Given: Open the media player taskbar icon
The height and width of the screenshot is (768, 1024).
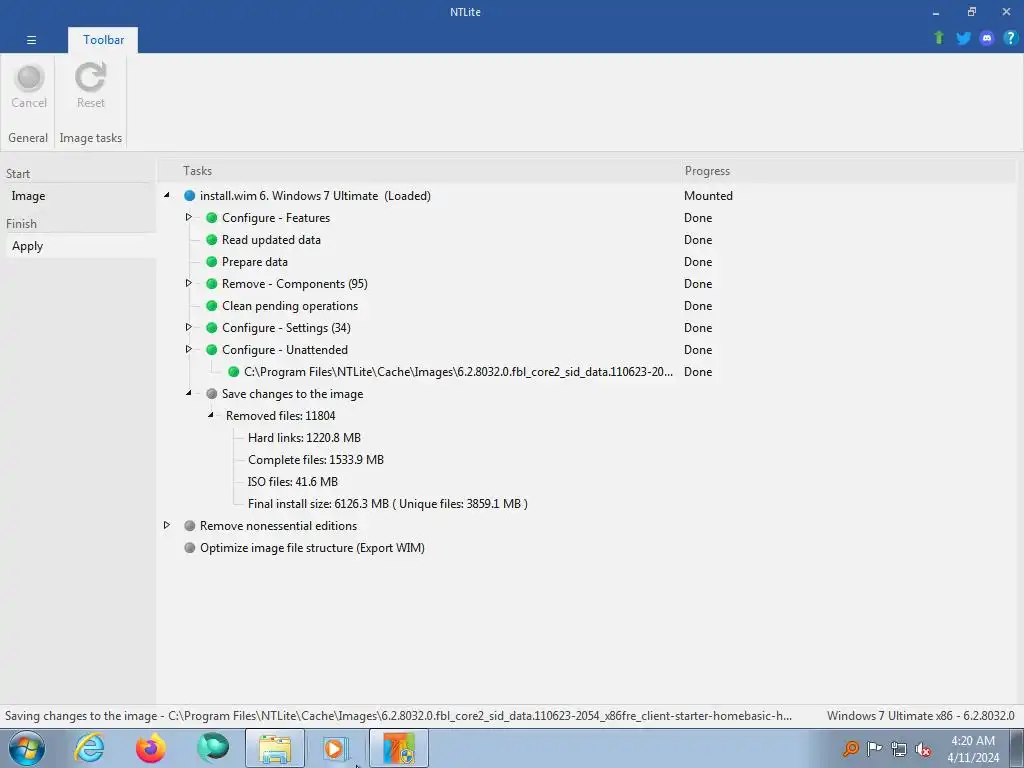Looking at the screenshot, I should [336, 748].
